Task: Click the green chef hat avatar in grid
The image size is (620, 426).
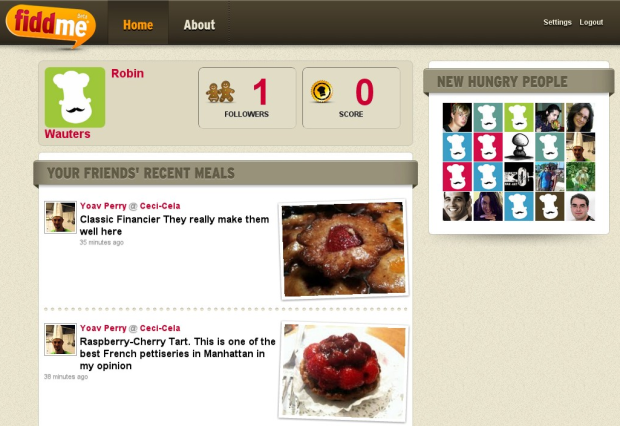Action: (519, 117)
